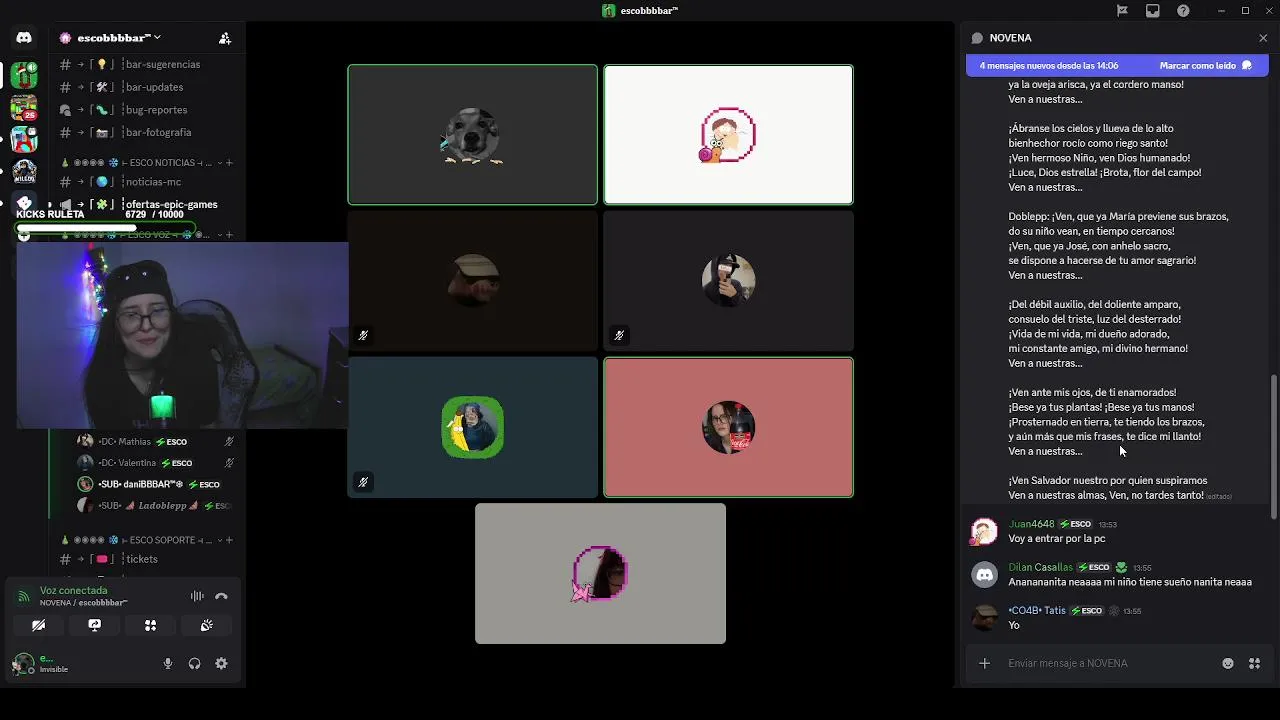Collapse the ESCO SOPORTE category
The image size is (1280, 720).
[x=138, y=540]
